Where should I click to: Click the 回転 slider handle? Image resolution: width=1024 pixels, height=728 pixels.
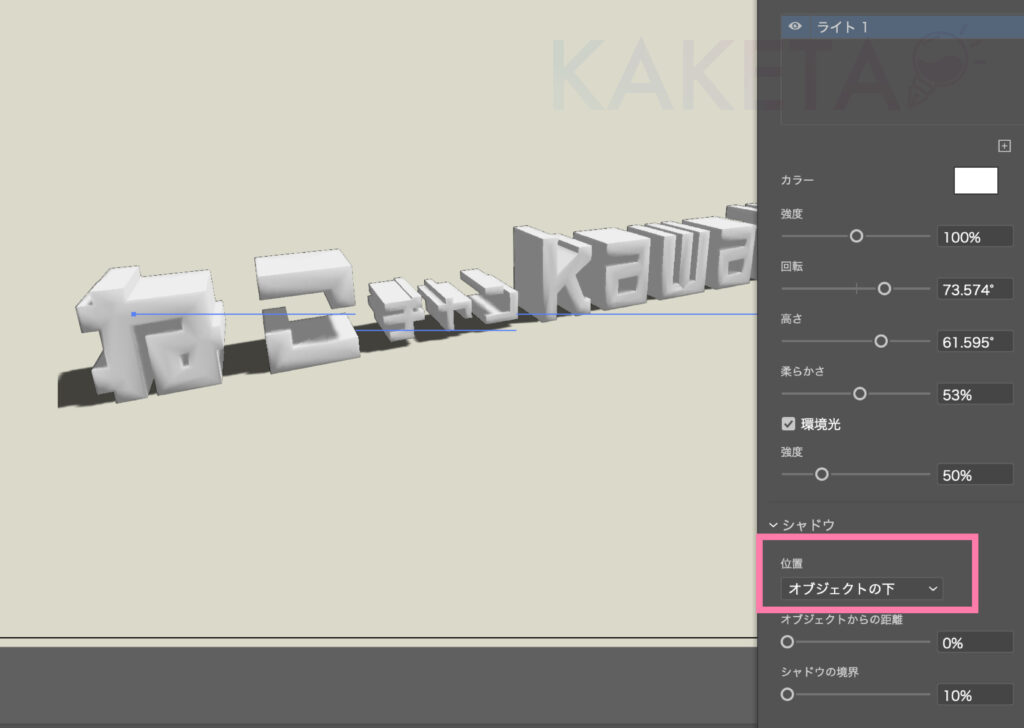[x=884, y=289]
